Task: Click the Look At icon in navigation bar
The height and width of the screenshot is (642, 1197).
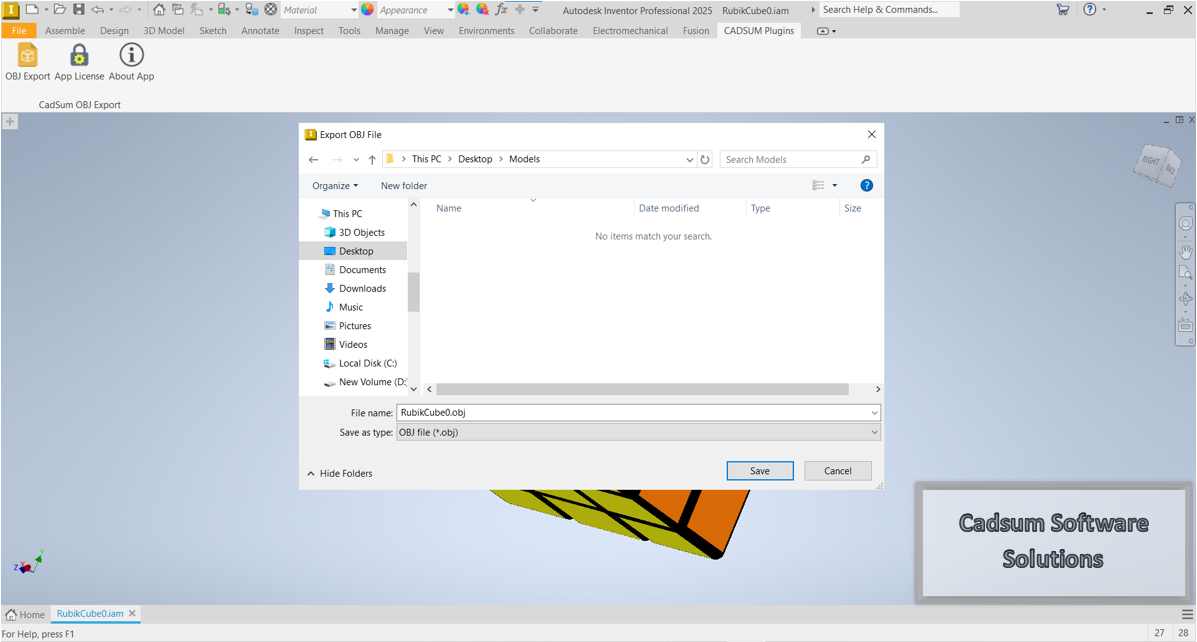Action: [1186, 324]
